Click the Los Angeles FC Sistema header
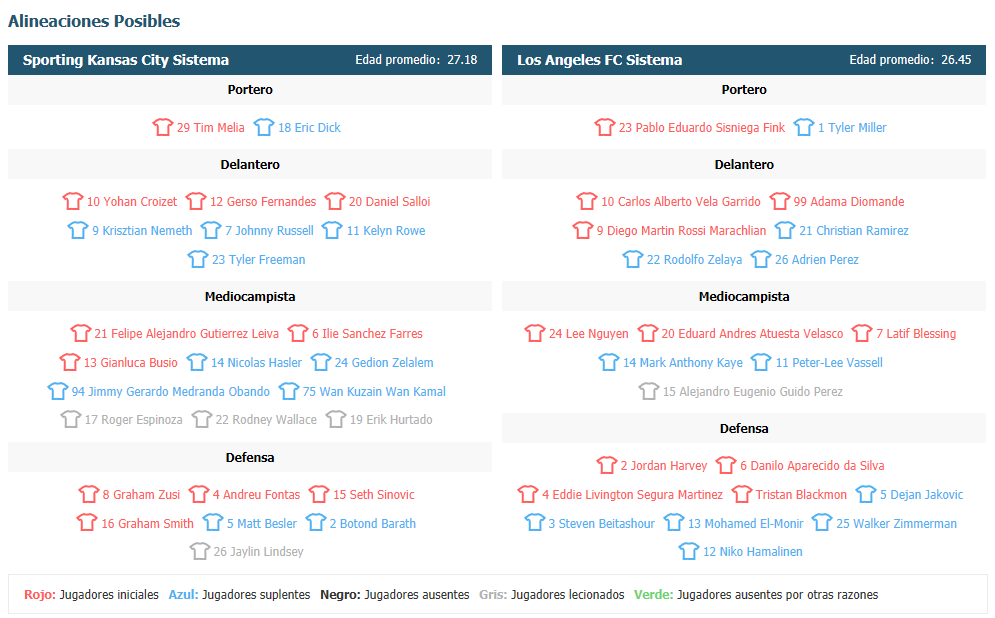 599,60
